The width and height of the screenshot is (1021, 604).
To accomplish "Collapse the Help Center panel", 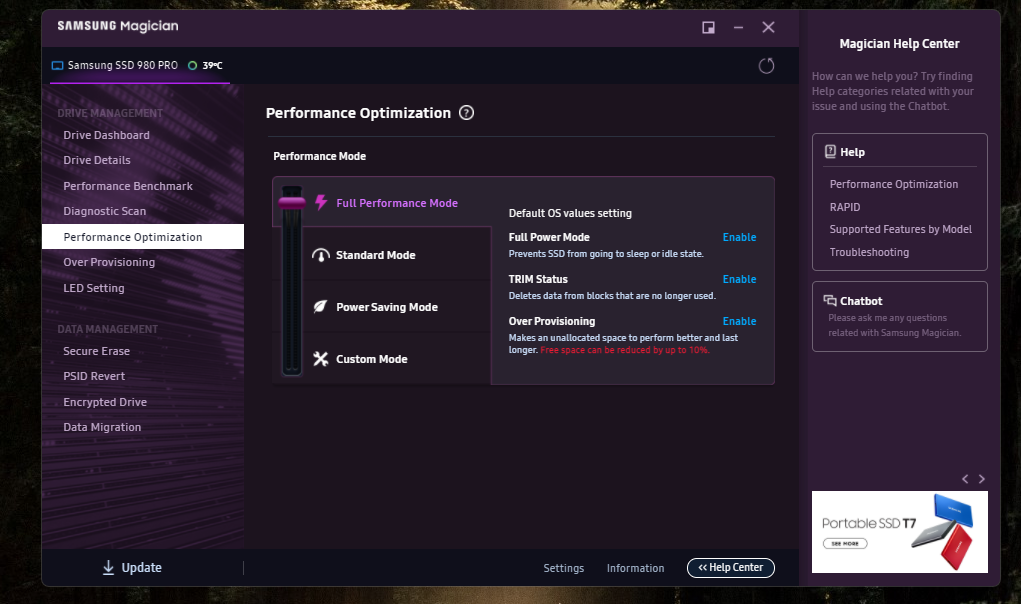I will 730,568.
